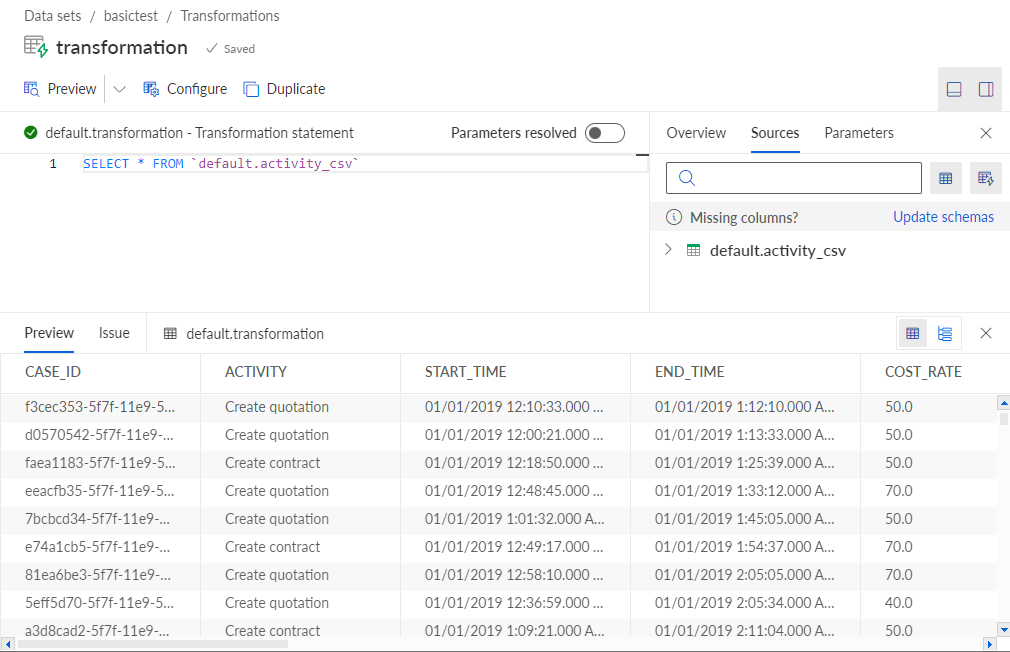Expand the default.activity_csv source tree
This screenshot has height=652, width=1010.
[x=668, y=250]
